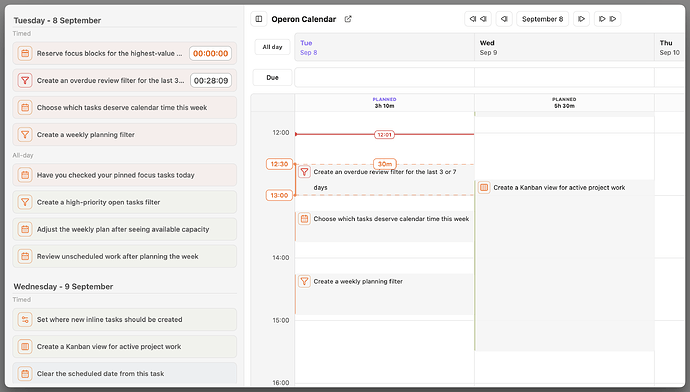Click filter icon of 'Create an overdue review filter' sidebar task
This screenshot has width=690, height=392.
[25, 81]
